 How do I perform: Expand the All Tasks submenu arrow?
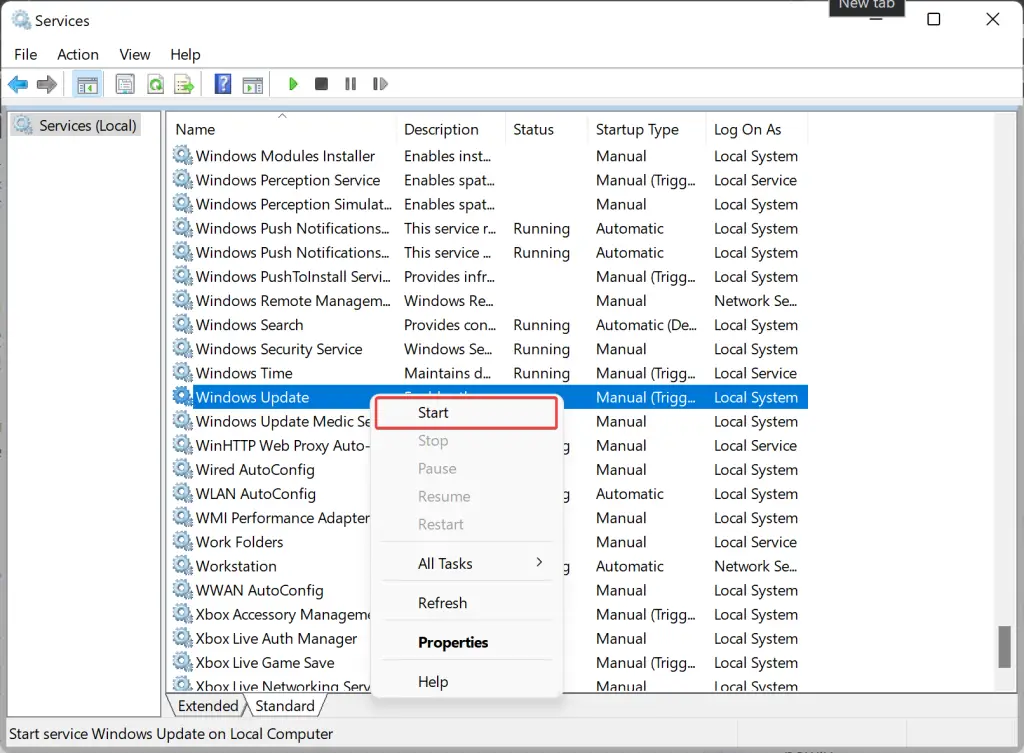[x=539, y=562]
